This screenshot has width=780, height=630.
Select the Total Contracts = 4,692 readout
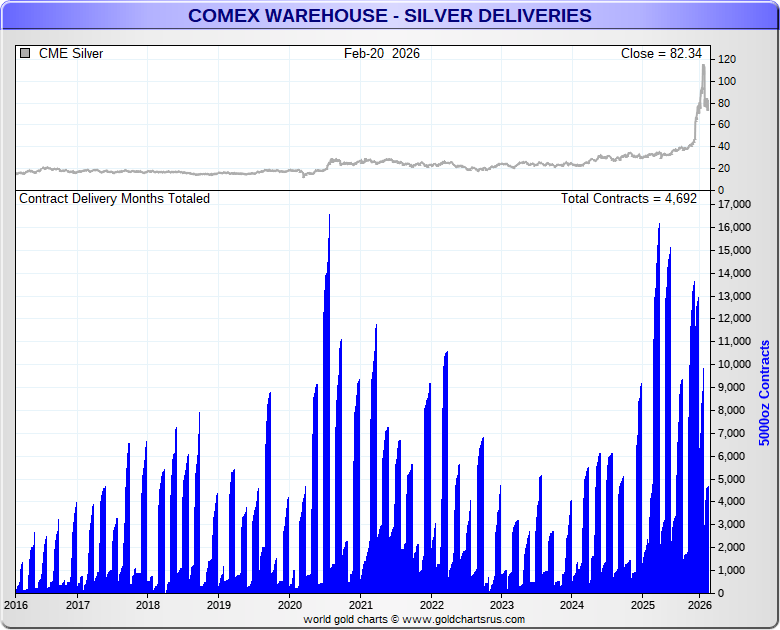click(628, 199)
